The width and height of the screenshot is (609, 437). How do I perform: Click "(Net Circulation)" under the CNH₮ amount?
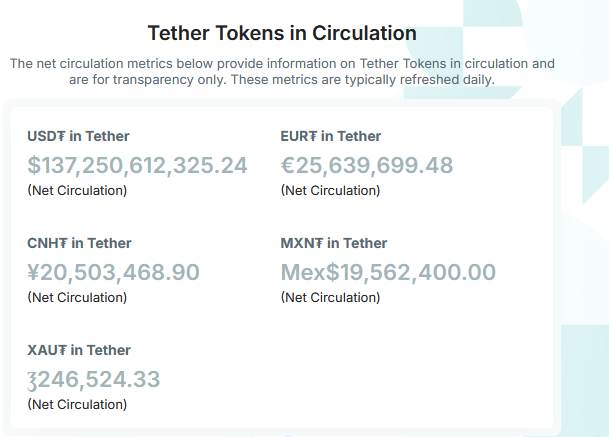(77, 297)
